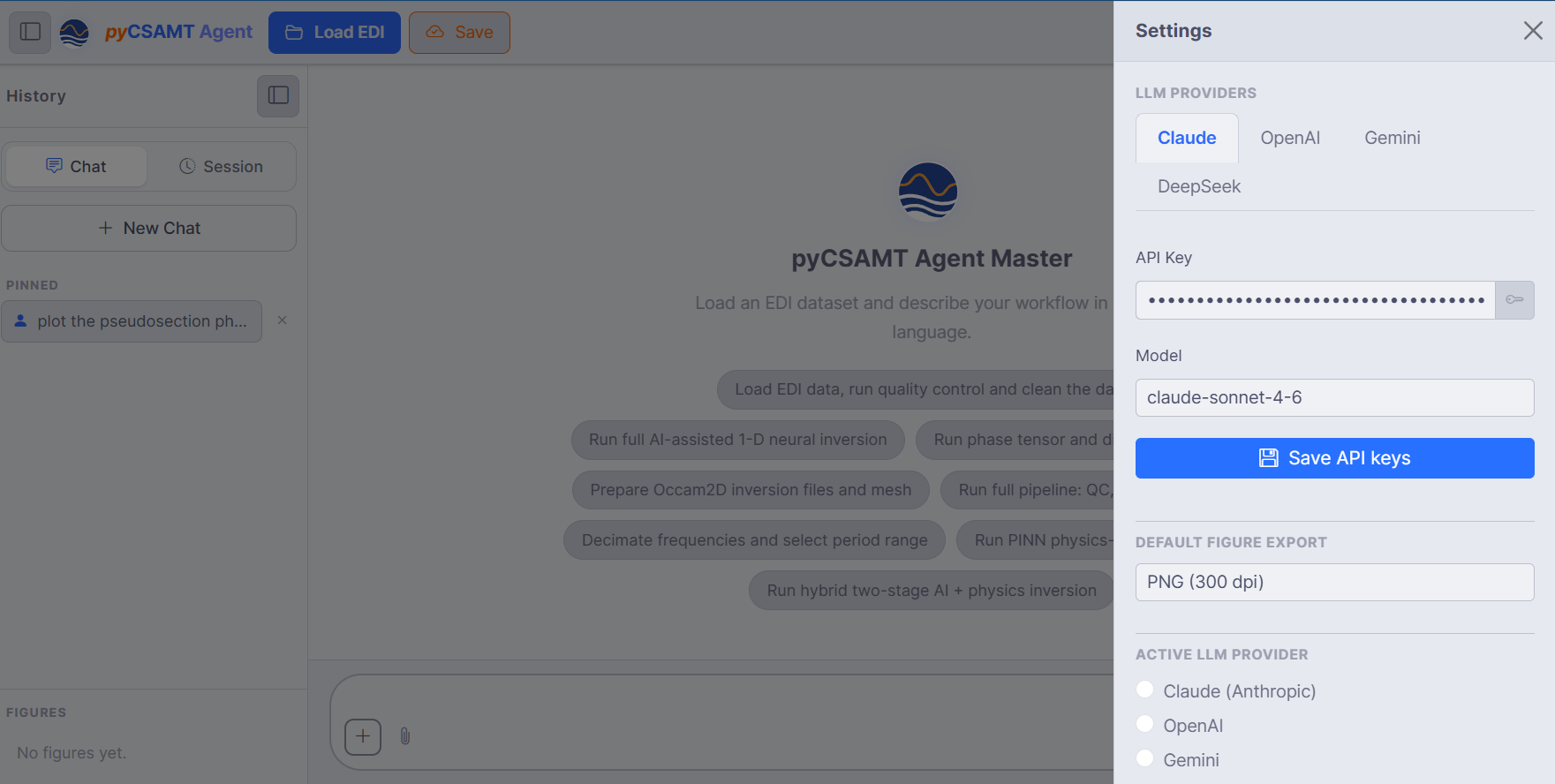Click the Load EDI button

pyautogui.click(x=335, y=33)
